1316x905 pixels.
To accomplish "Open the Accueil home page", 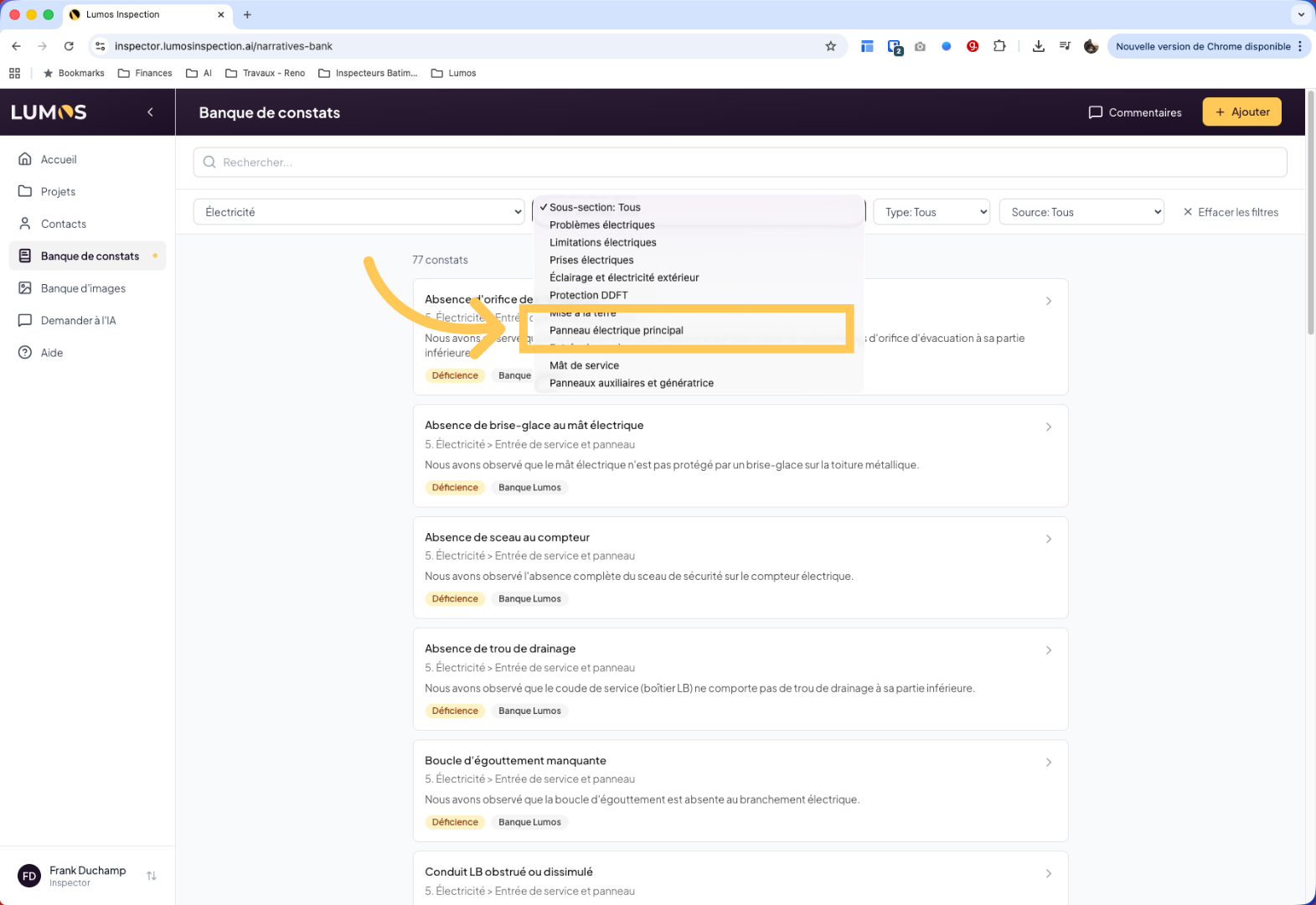I will pos(58,159).
